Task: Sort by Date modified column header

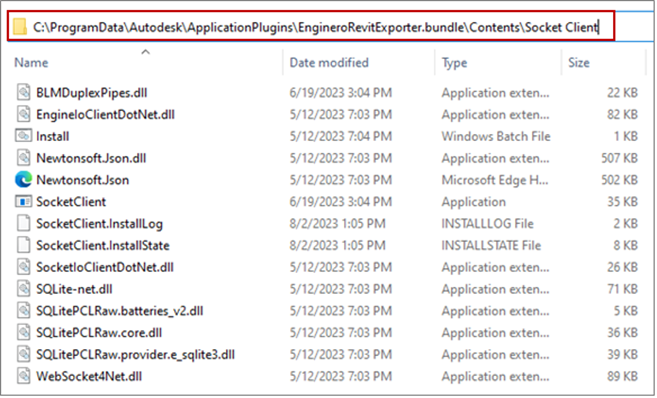Action: tap(329, 63)
